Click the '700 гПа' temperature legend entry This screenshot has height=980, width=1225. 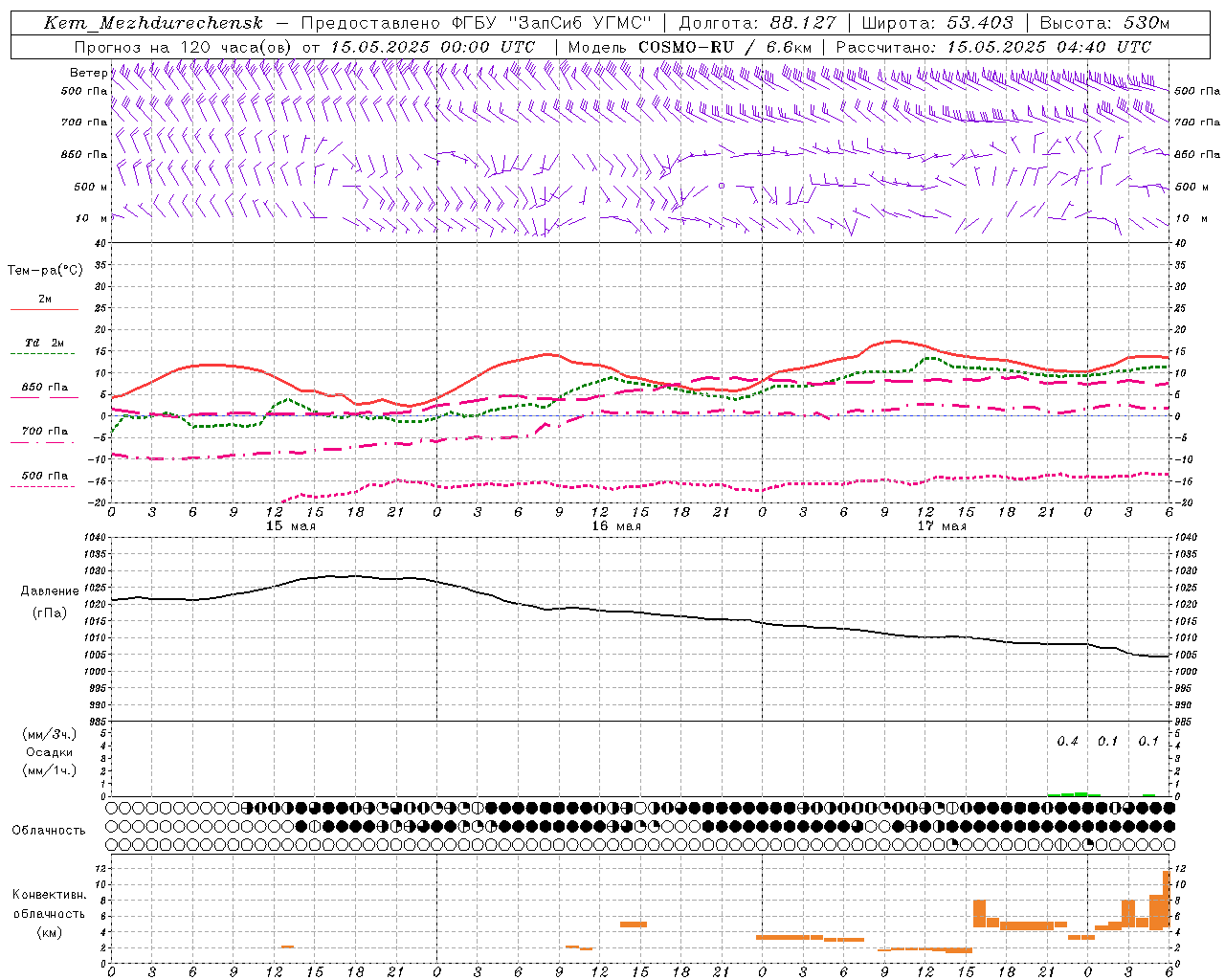[45, 432]
